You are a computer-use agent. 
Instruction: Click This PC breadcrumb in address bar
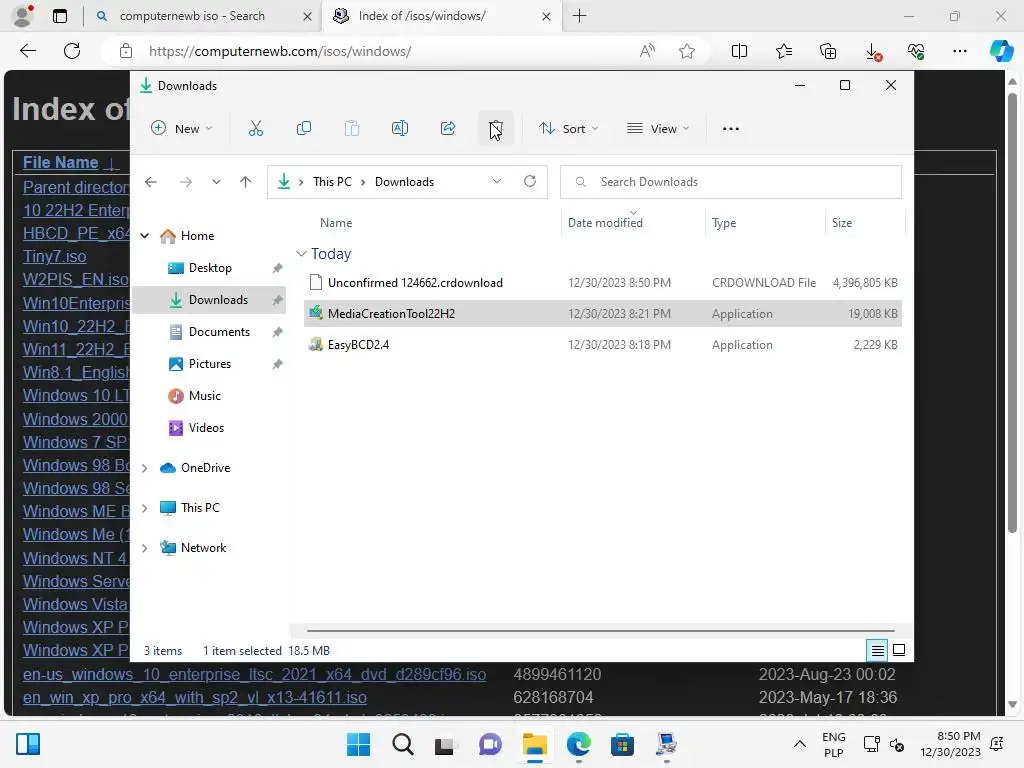click(x=332, y=182)
